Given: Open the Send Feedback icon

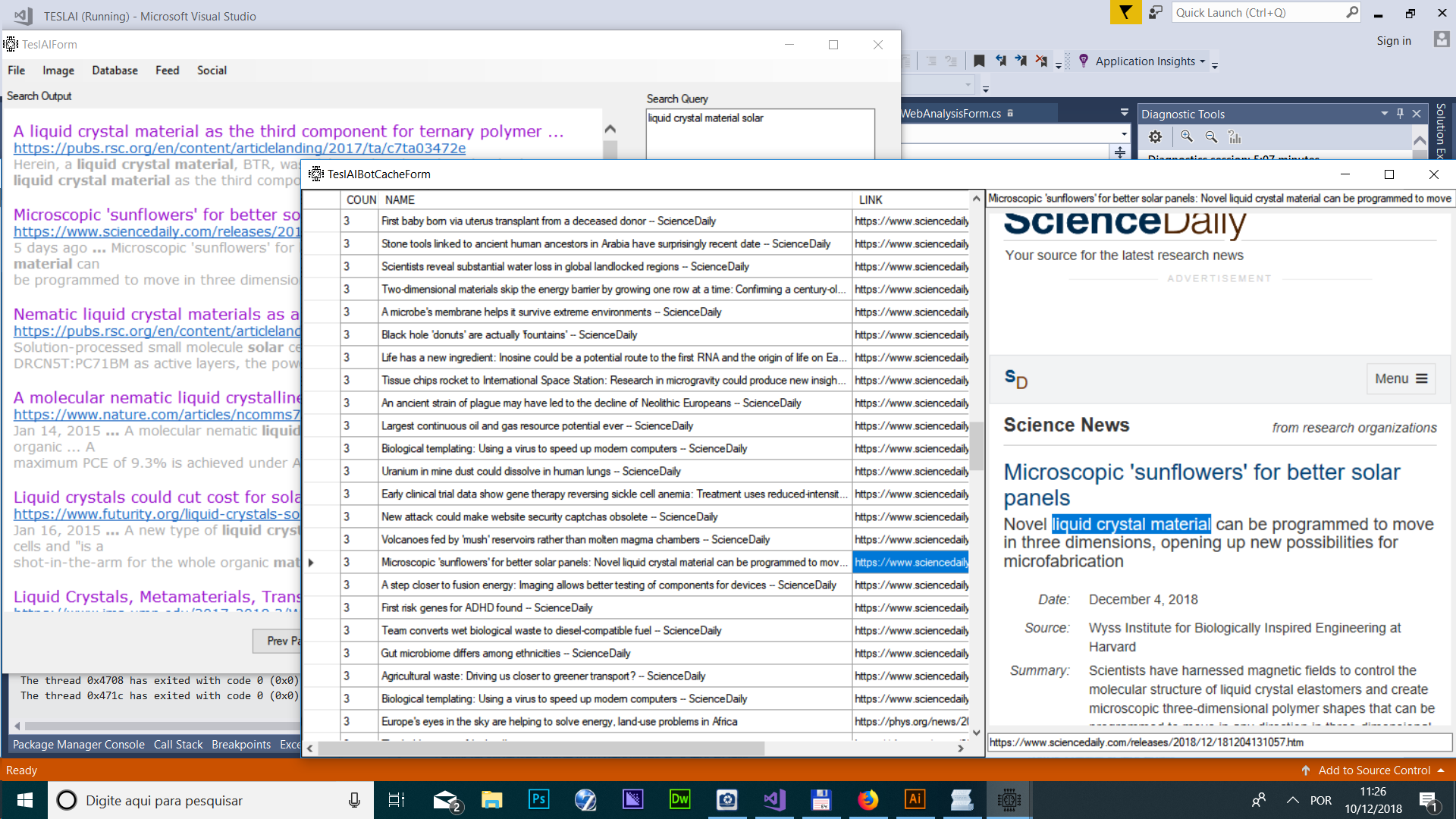Looking at the screenshot, I should coord(1156,12).
